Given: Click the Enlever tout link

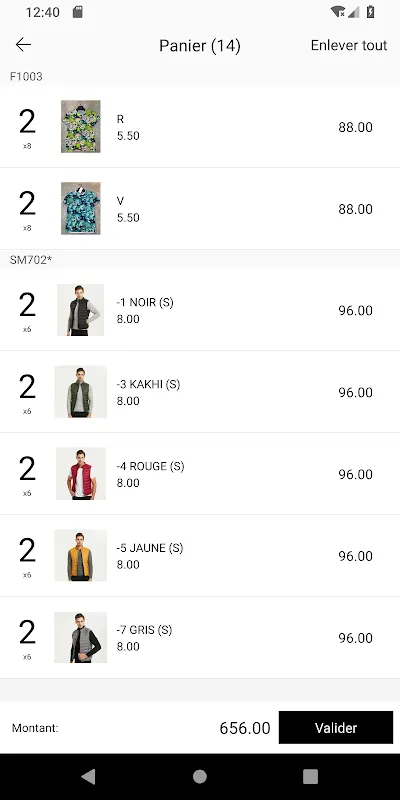Looking at the screenshot, I should pyautogui.click(x=349, y=45).
